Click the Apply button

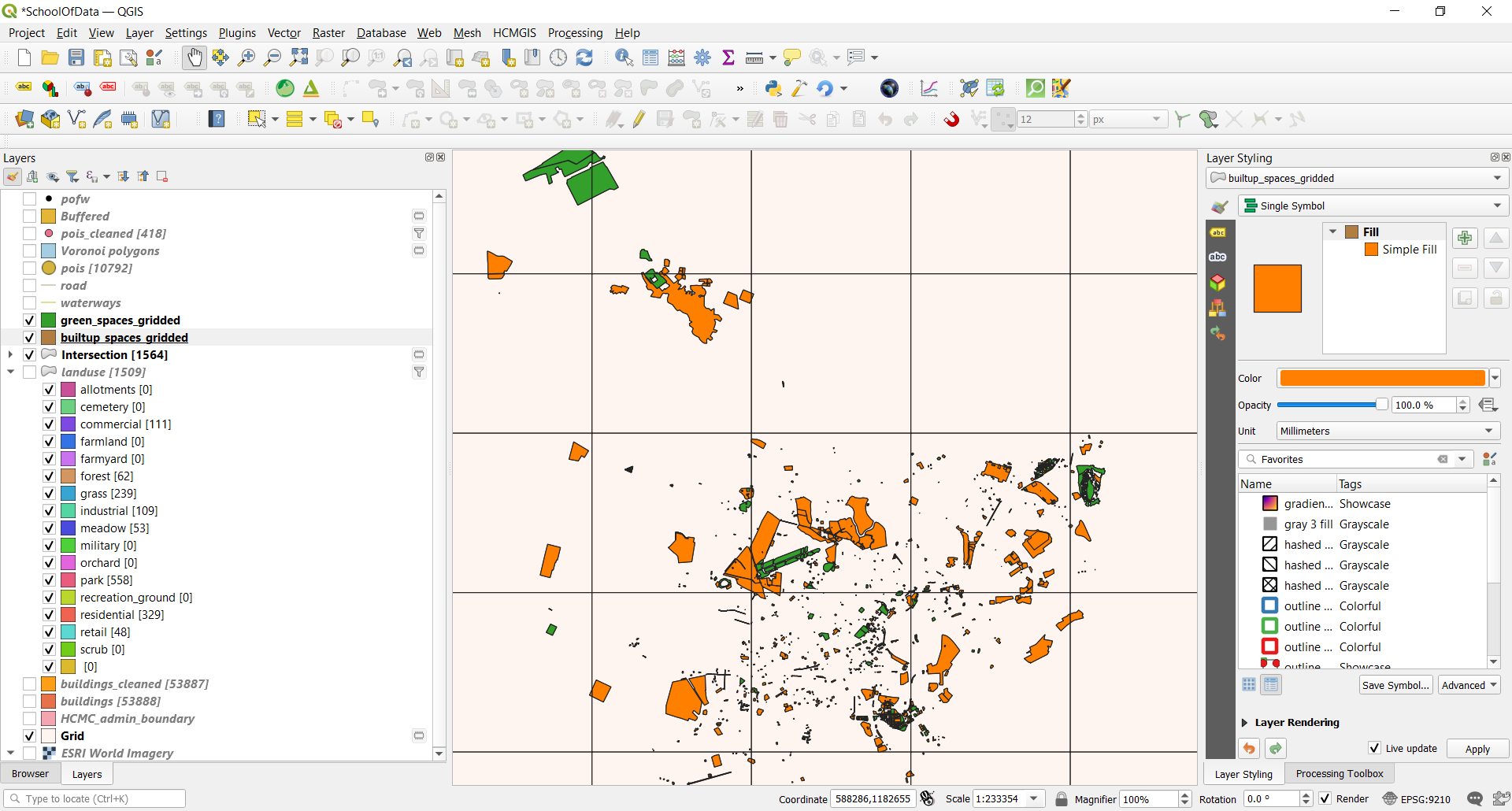click(x=1477, y=749)
